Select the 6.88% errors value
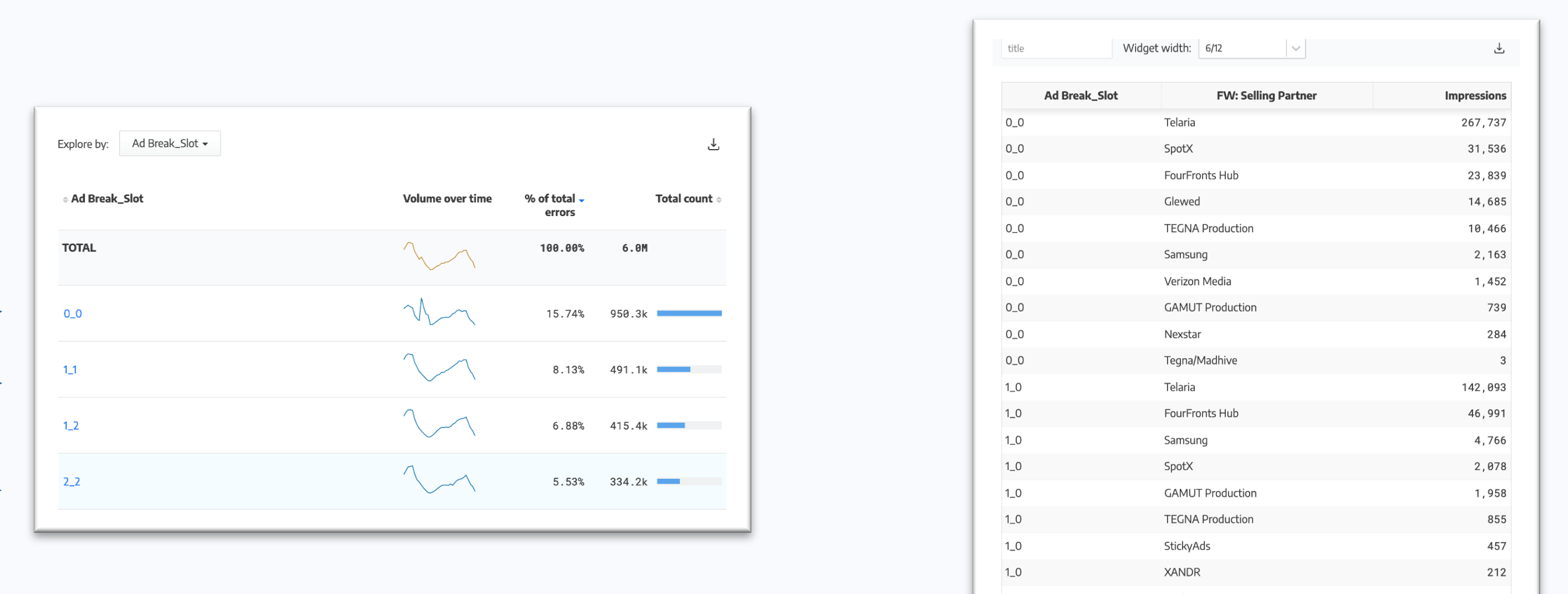Viewport: 1568px width, 594px height. [x=568, y=426]
